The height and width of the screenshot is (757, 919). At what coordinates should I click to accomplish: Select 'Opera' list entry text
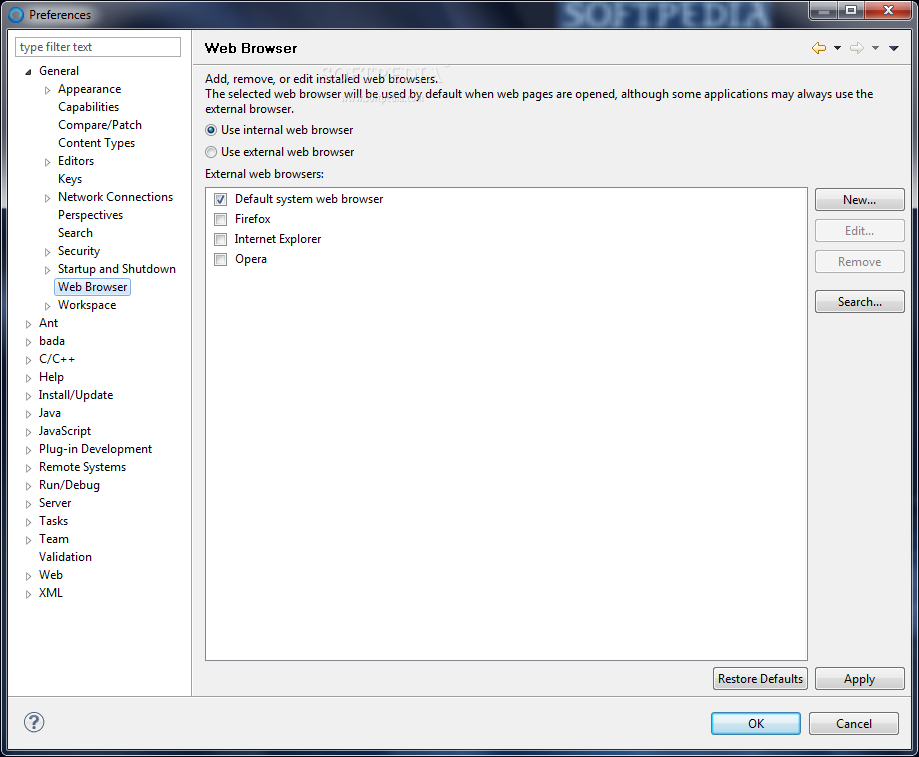click(x=251, y=259)
